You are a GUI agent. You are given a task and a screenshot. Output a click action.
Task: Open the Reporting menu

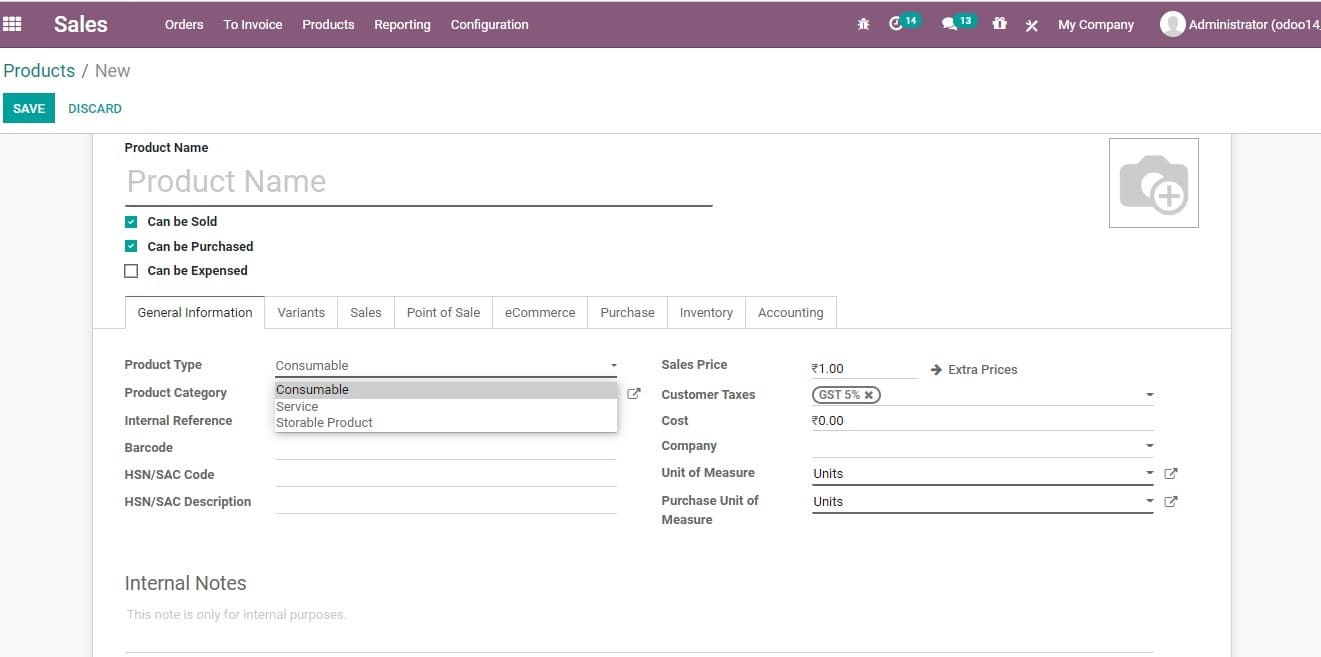pyautogui.click(x=402, y=24)
